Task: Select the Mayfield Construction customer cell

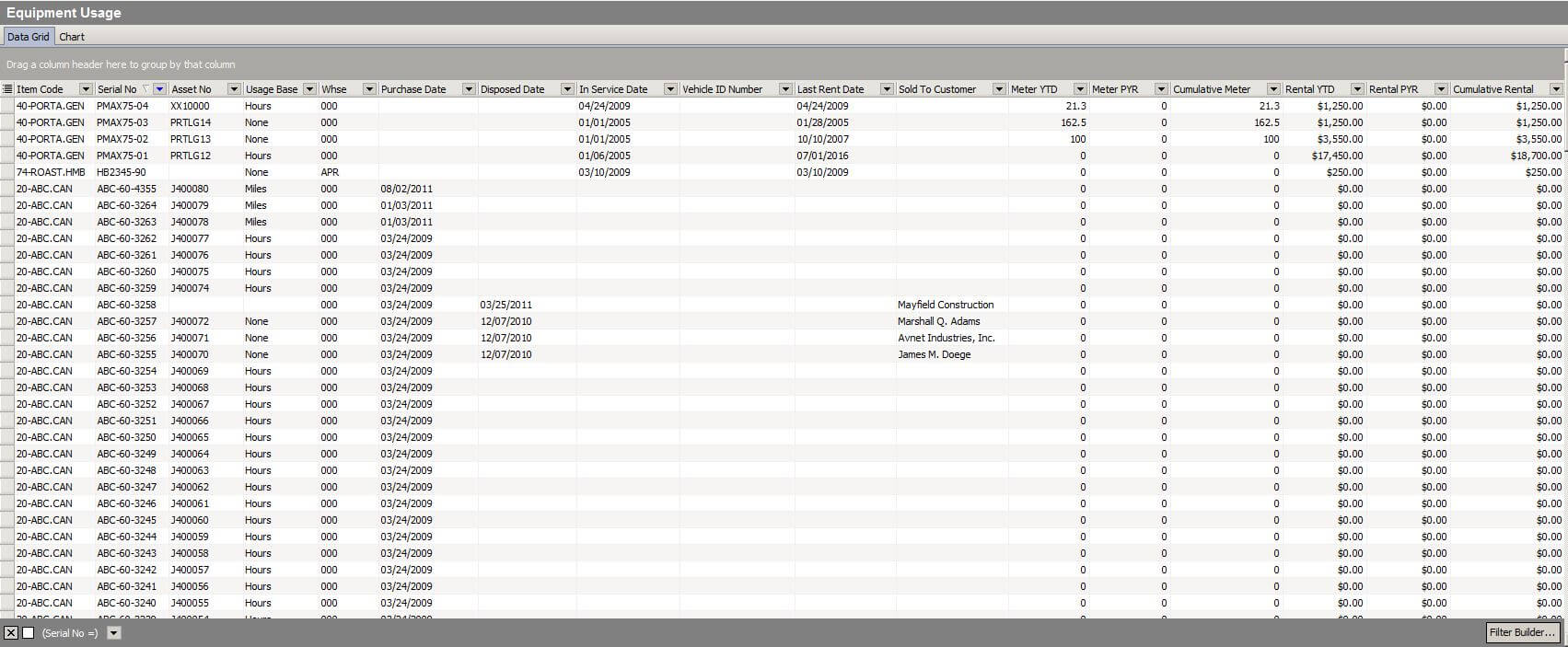Action: [952, 305]
